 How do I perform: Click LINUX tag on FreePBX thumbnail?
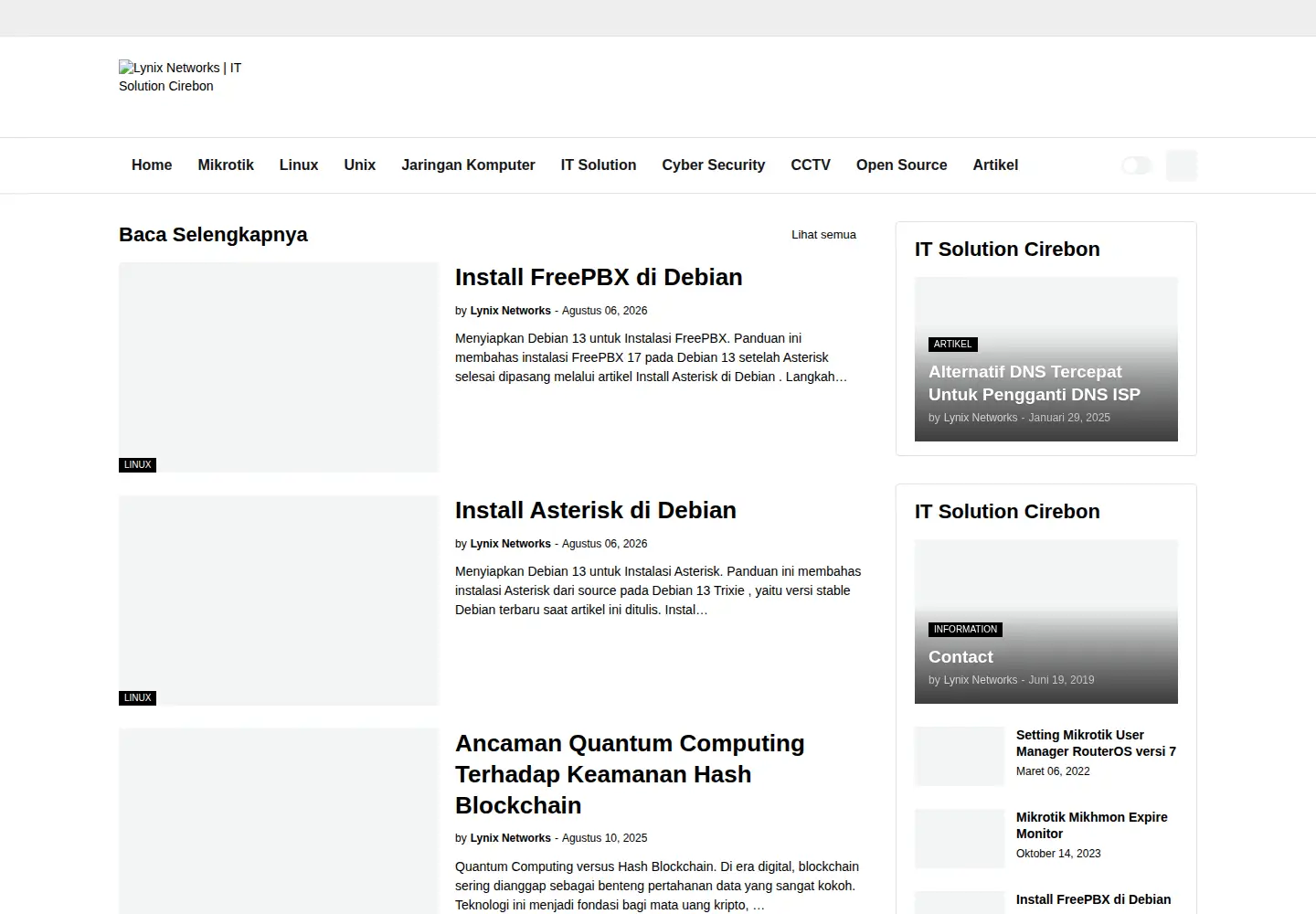(x=137, y=465)
